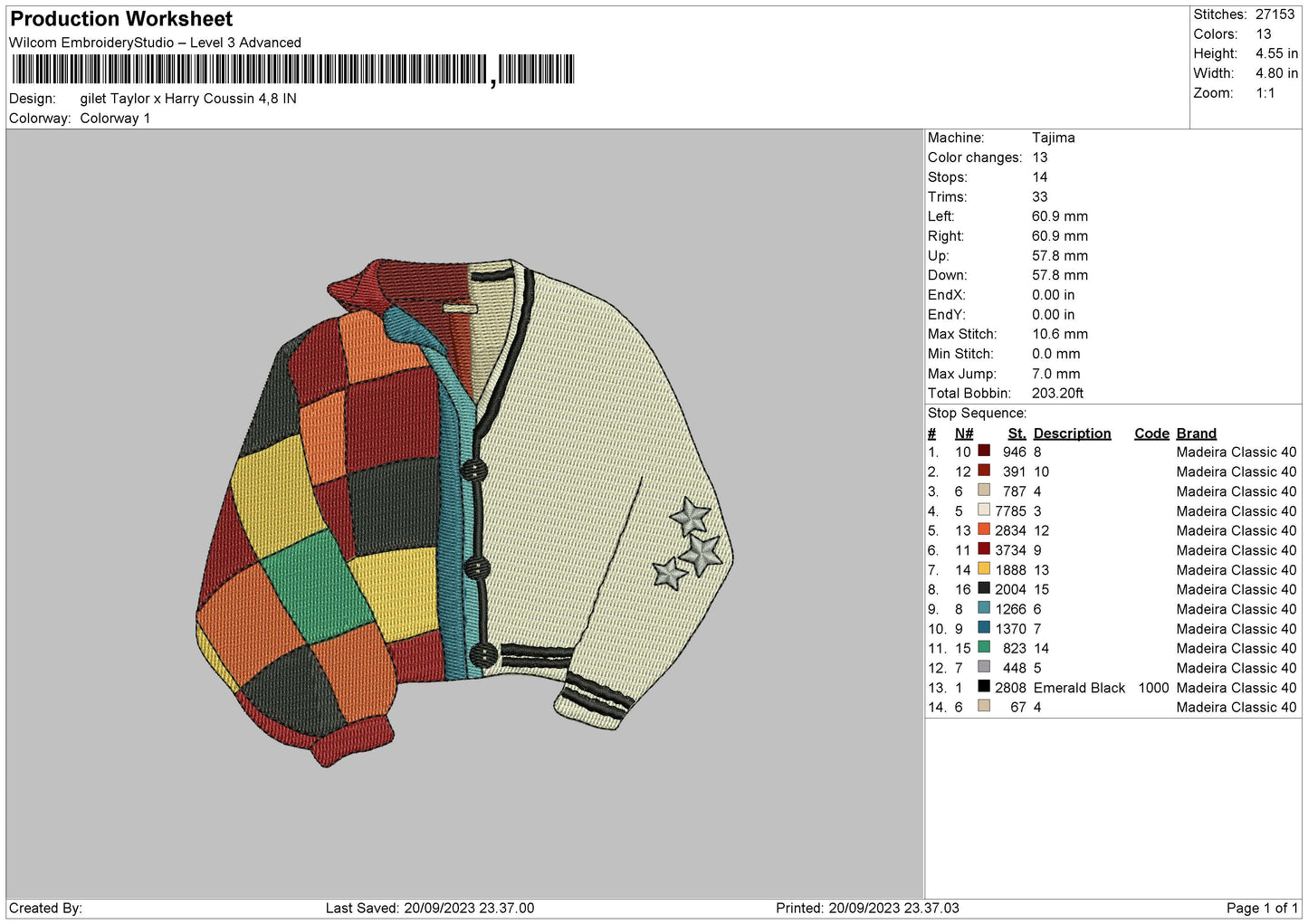Click the 'Printed' timestamp in footer
Viewport: 1308px width, 924px height.
click(867, 908)
